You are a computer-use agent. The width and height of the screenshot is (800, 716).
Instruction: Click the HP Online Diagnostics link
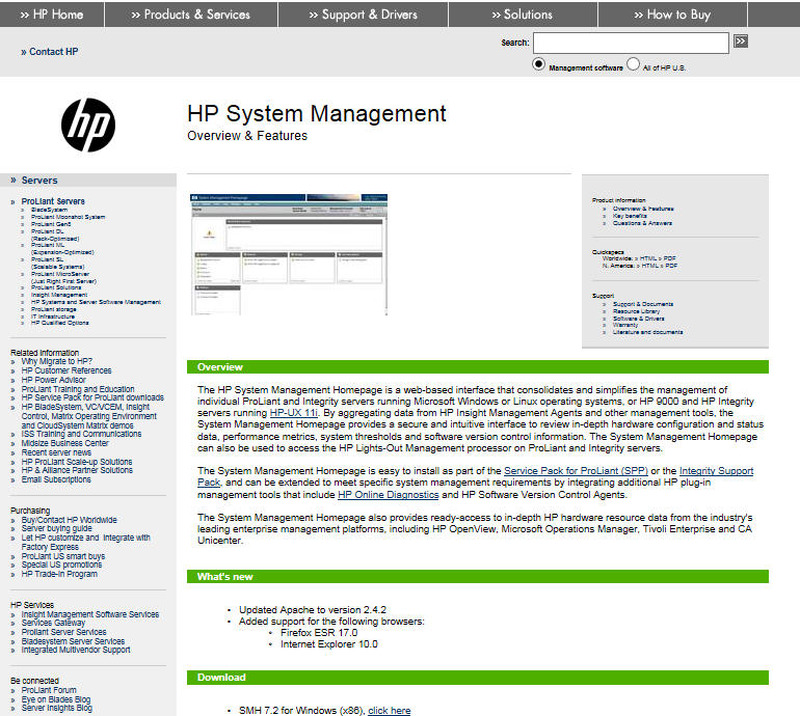tap(390, 494)
